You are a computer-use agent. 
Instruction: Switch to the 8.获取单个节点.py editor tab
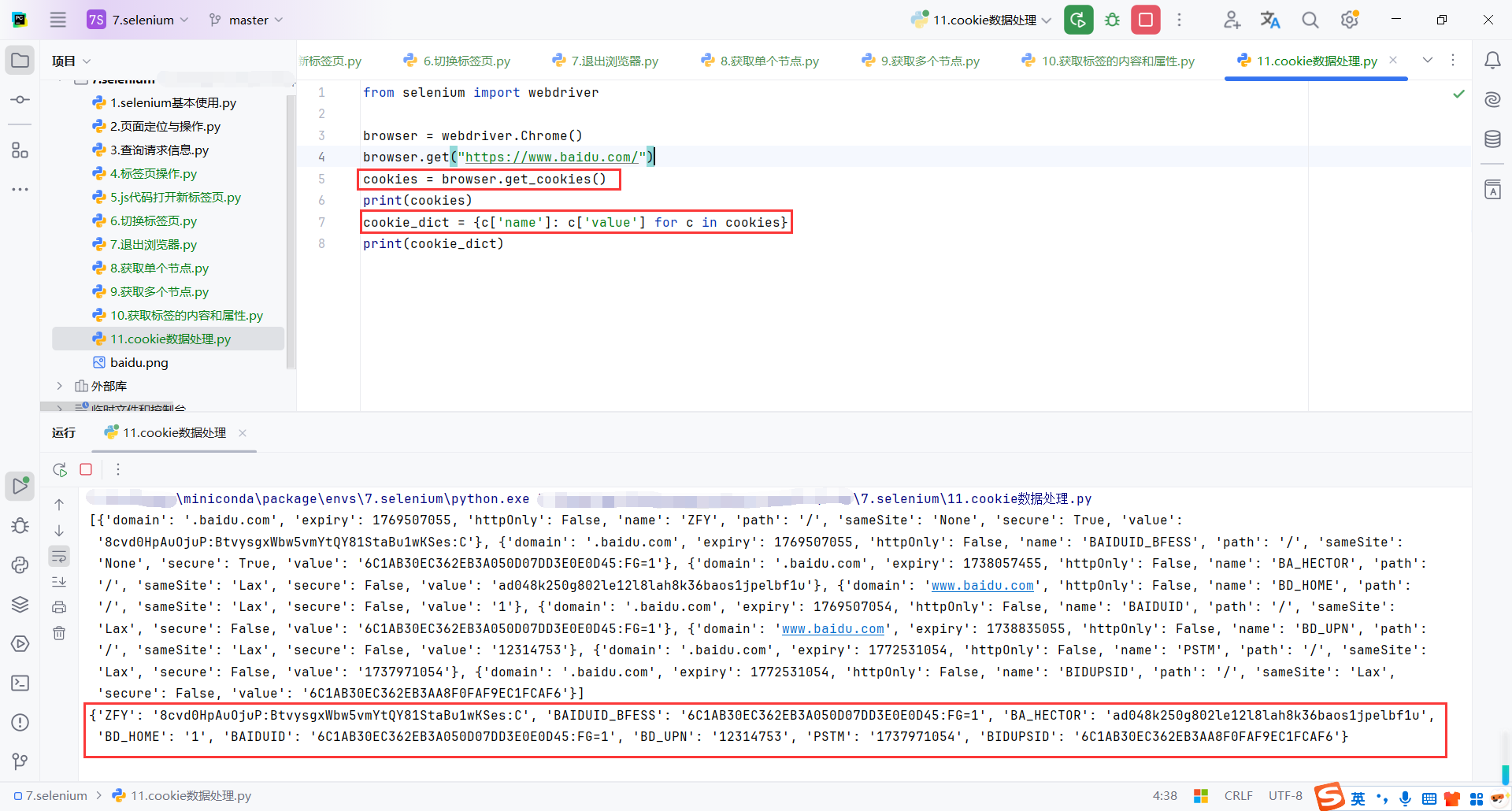[760, 61]
